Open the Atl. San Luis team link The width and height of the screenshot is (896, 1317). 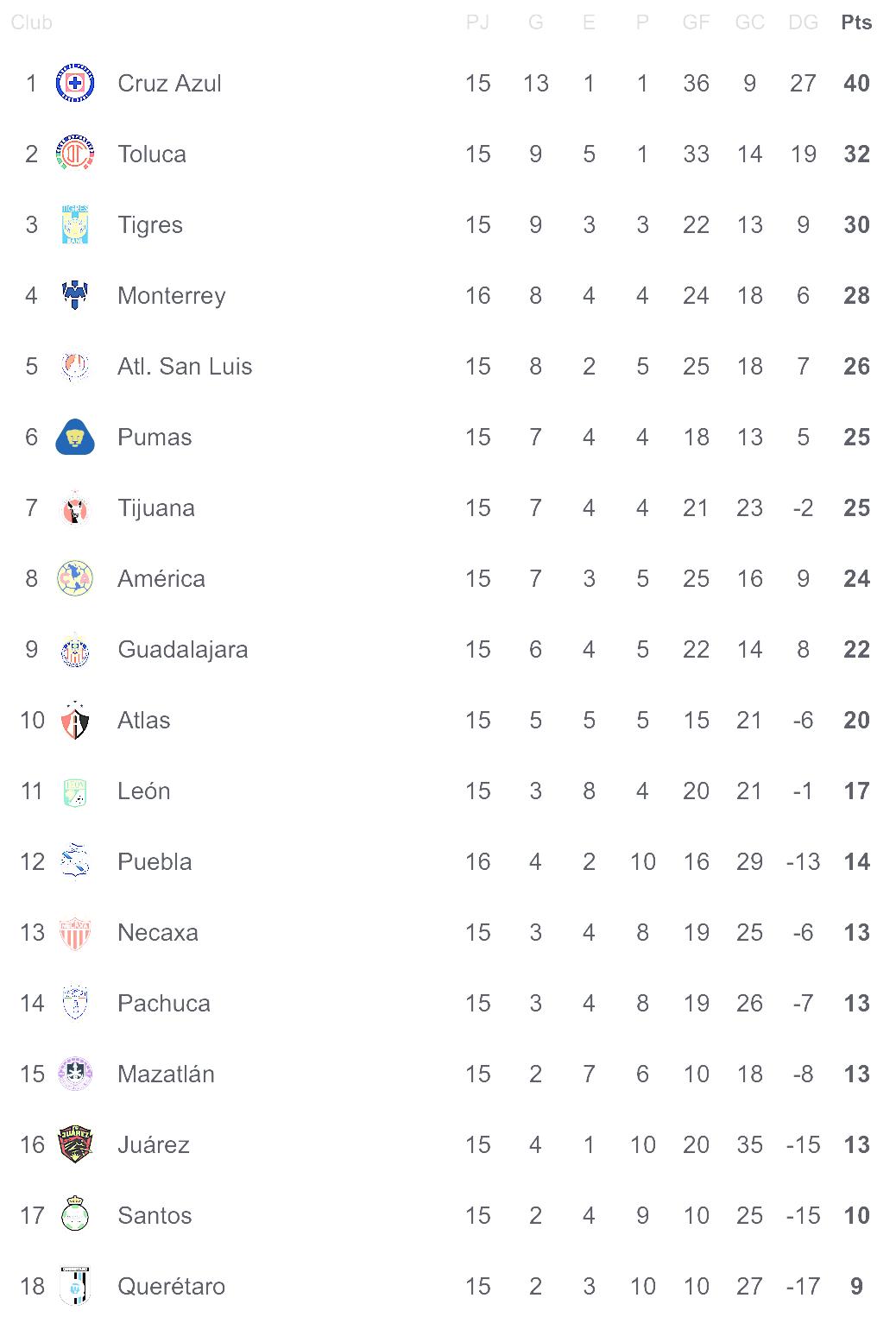tap(185, 367)
